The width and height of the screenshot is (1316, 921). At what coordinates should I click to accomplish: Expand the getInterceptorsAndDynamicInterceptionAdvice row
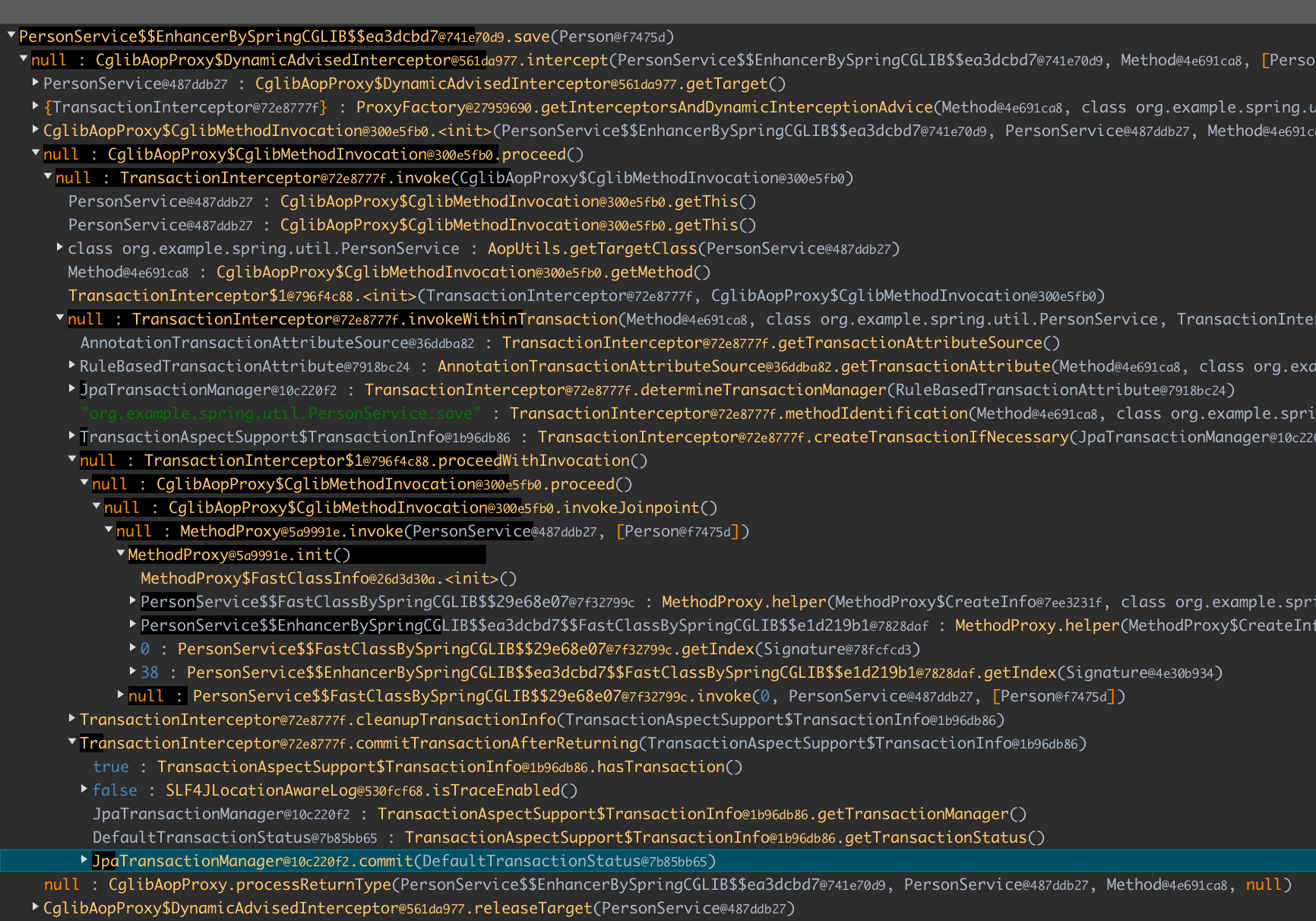36,105
